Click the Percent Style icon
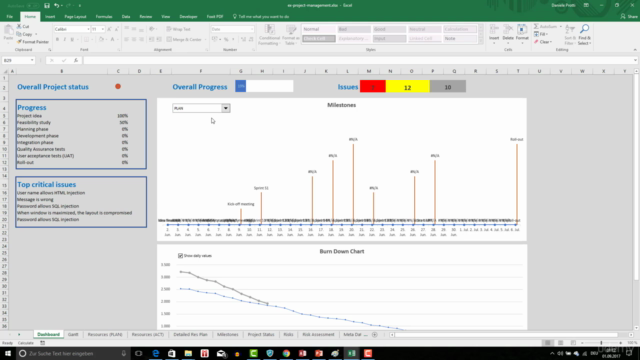The height and width of the screenshot is (360, 640). (x=226, y=40)
